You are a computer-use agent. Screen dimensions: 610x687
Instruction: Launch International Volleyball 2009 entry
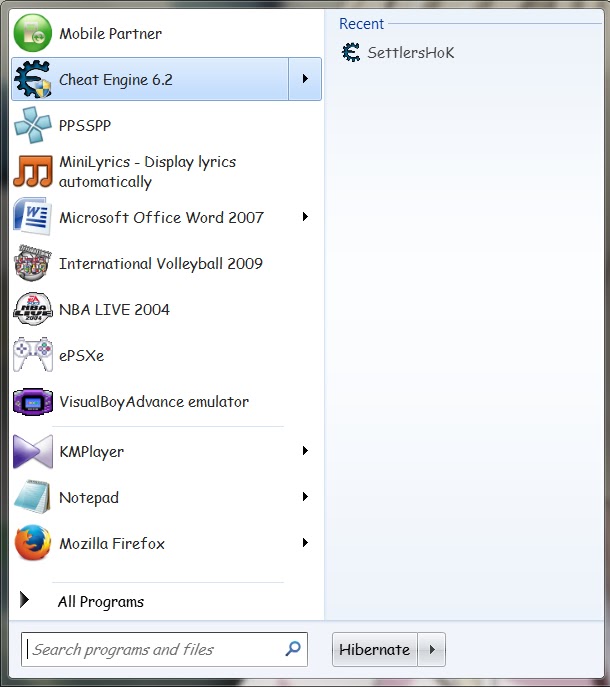(x=166, y=263)
